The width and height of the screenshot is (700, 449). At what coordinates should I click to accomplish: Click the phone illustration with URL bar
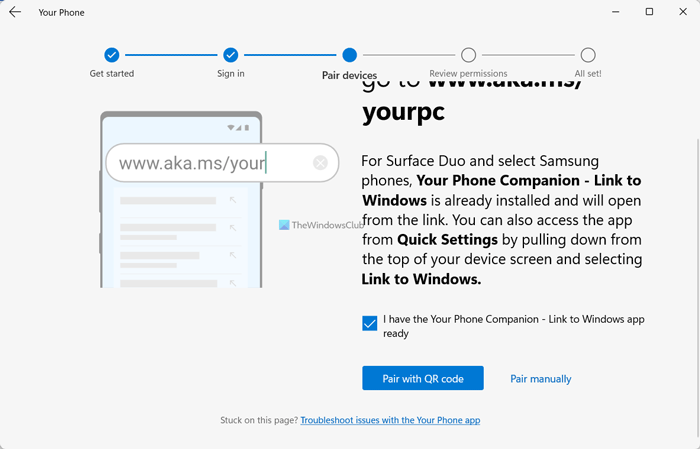(219, 200)
